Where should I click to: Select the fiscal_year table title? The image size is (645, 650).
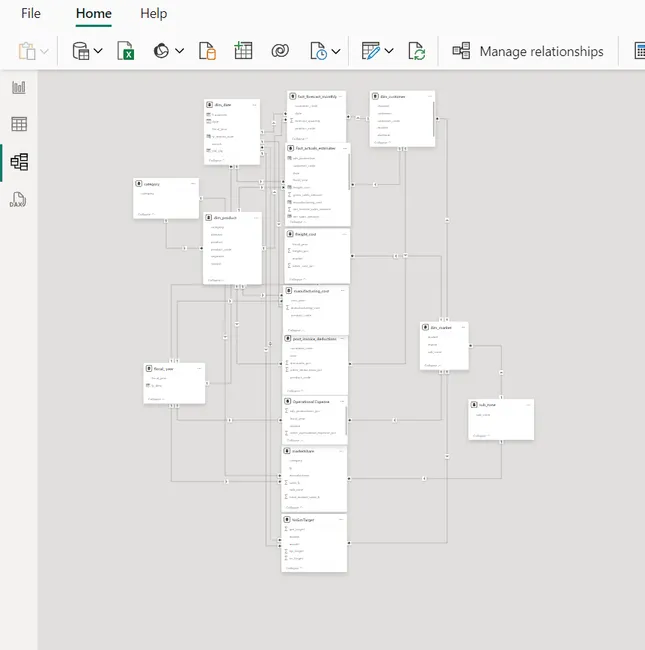click(x=163, y=369)
